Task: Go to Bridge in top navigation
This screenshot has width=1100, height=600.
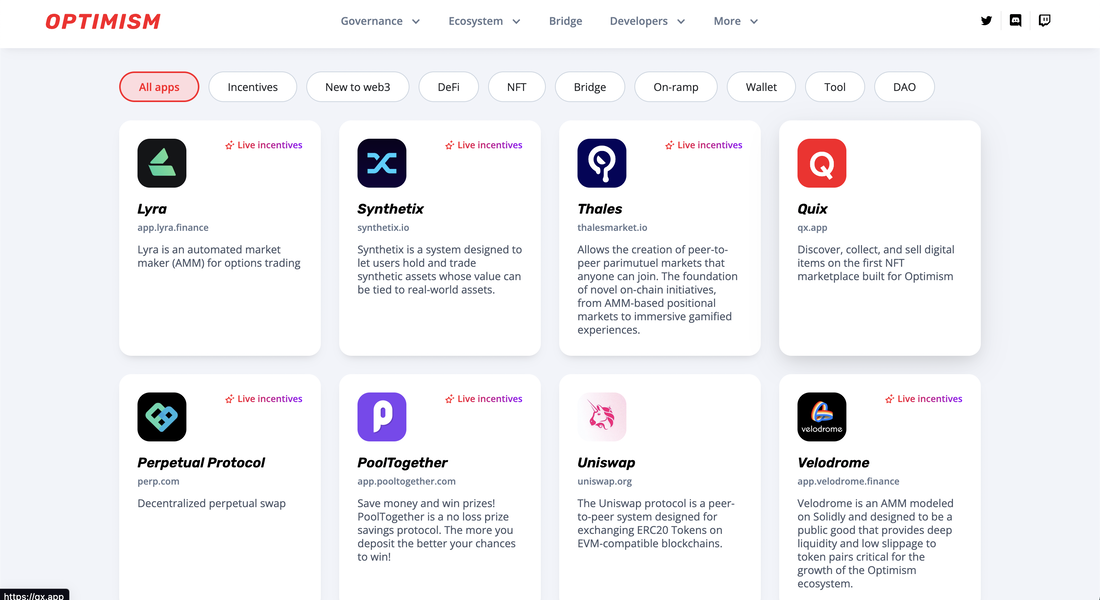Action: 565,21
